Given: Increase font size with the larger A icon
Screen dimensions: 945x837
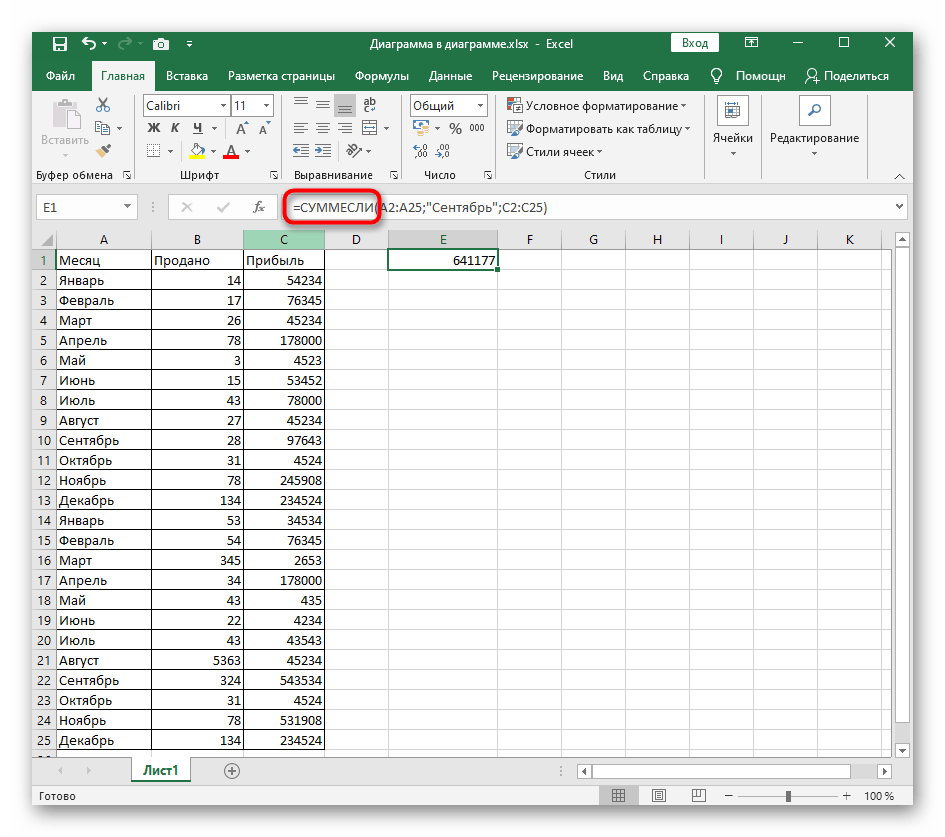Looking at the screenshot, I should click(x=241, y=128).
